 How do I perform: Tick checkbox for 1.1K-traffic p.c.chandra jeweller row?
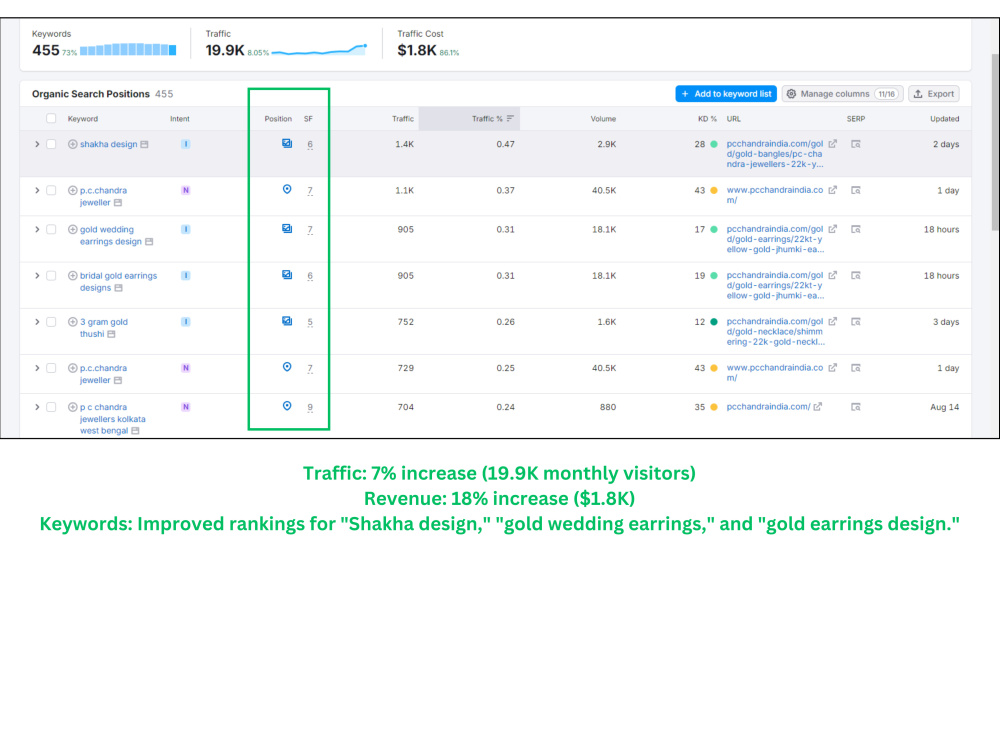click(51, 190)
